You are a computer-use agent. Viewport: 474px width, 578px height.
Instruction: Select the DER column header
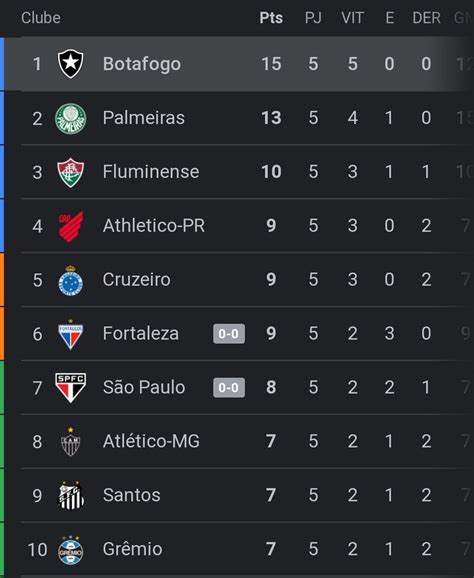[x=426, y=18]
